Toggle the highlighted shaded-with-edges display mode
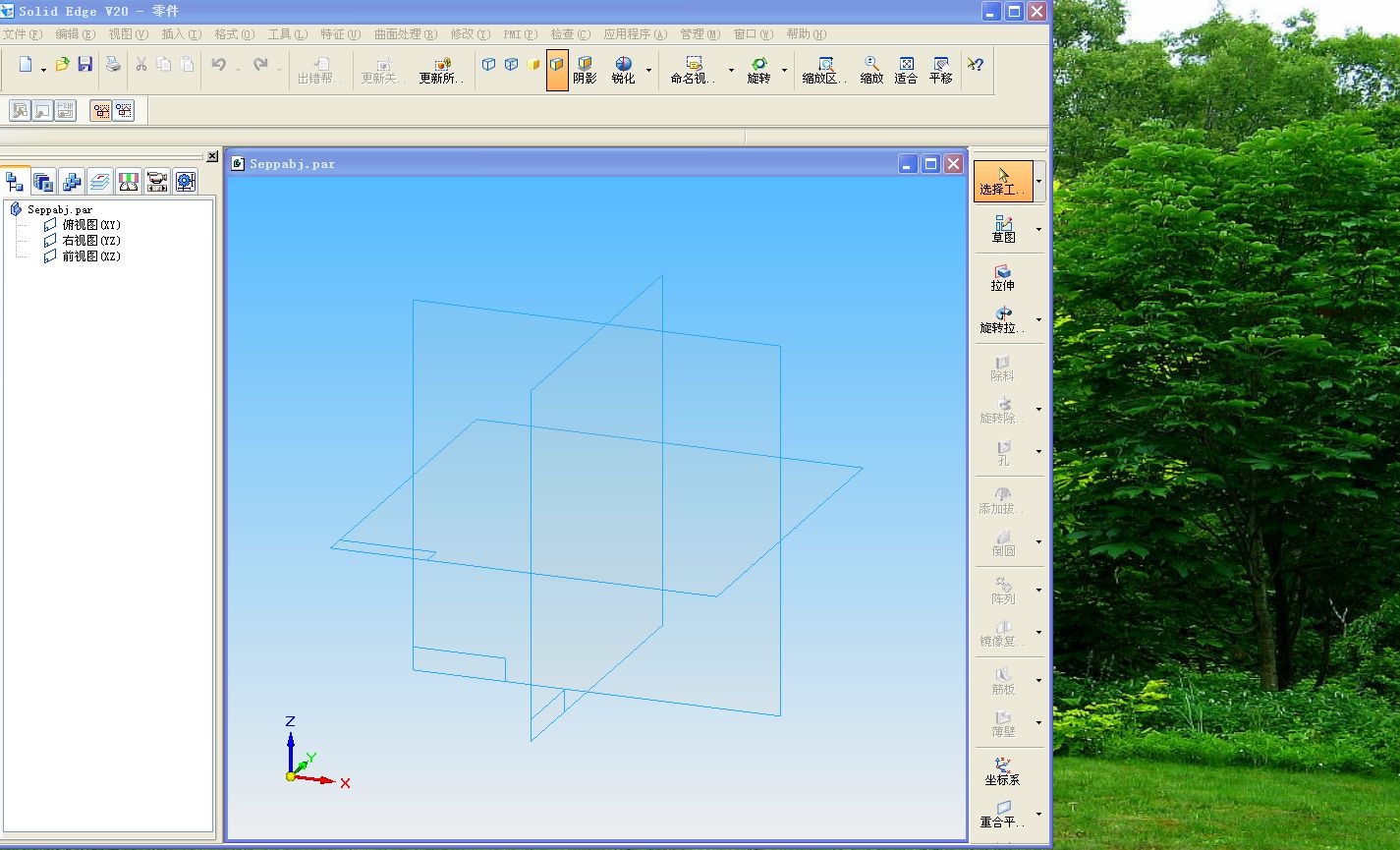 point(557,70)
